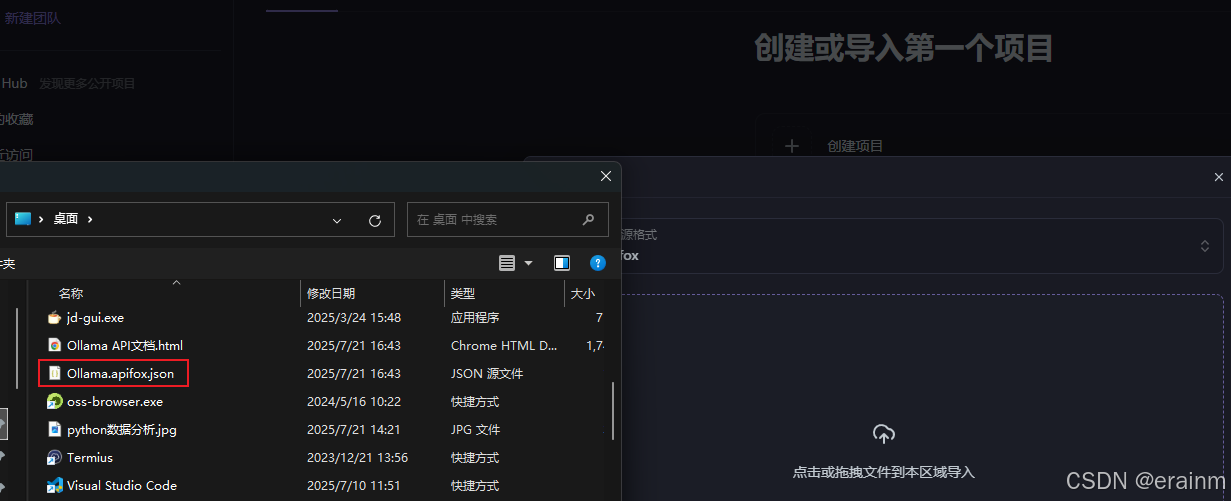
Task: Click the date 2025/7/10 11:51
Action: coord(354,485)
